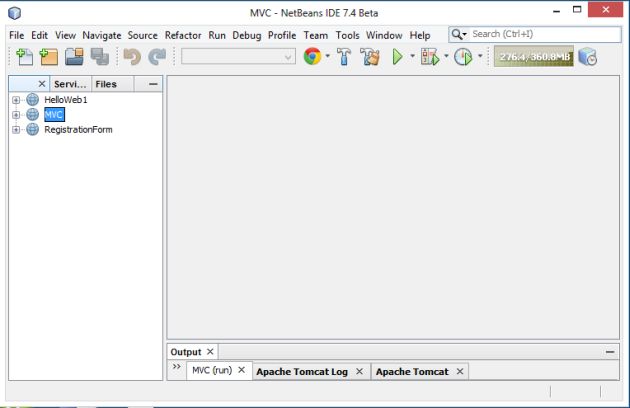Screen dimensions: 630x408
Task: Open the Tools menu
Action: point(348,35)
